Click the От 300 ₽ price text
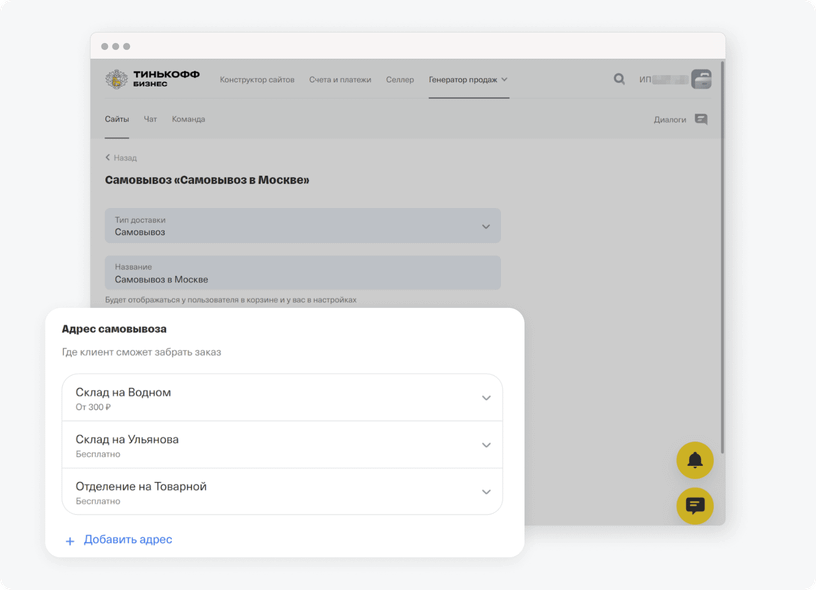 (x=93, y=407)
